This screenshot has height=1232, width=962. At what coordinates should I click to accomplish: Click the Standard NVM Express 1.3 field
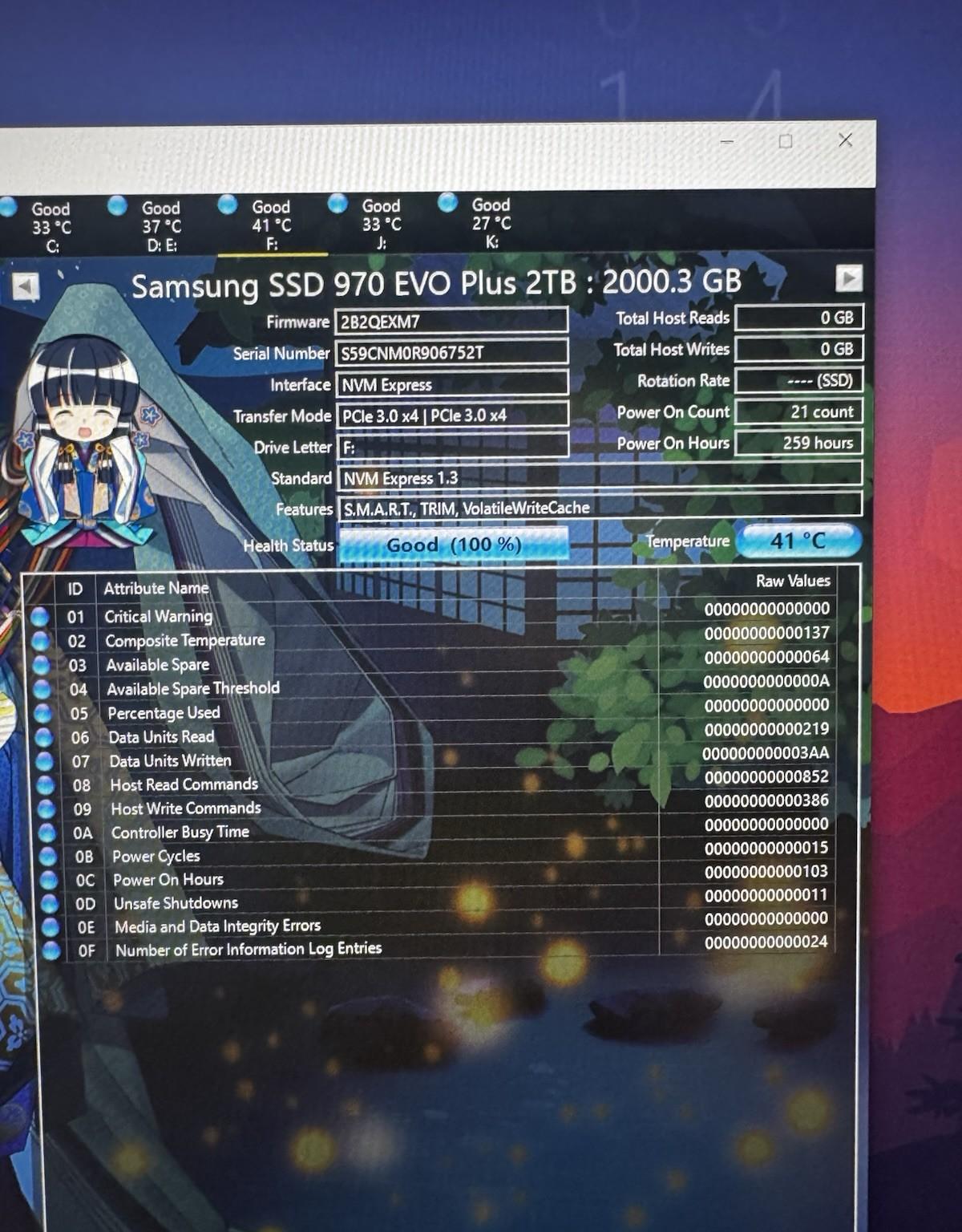coord(600,476)
